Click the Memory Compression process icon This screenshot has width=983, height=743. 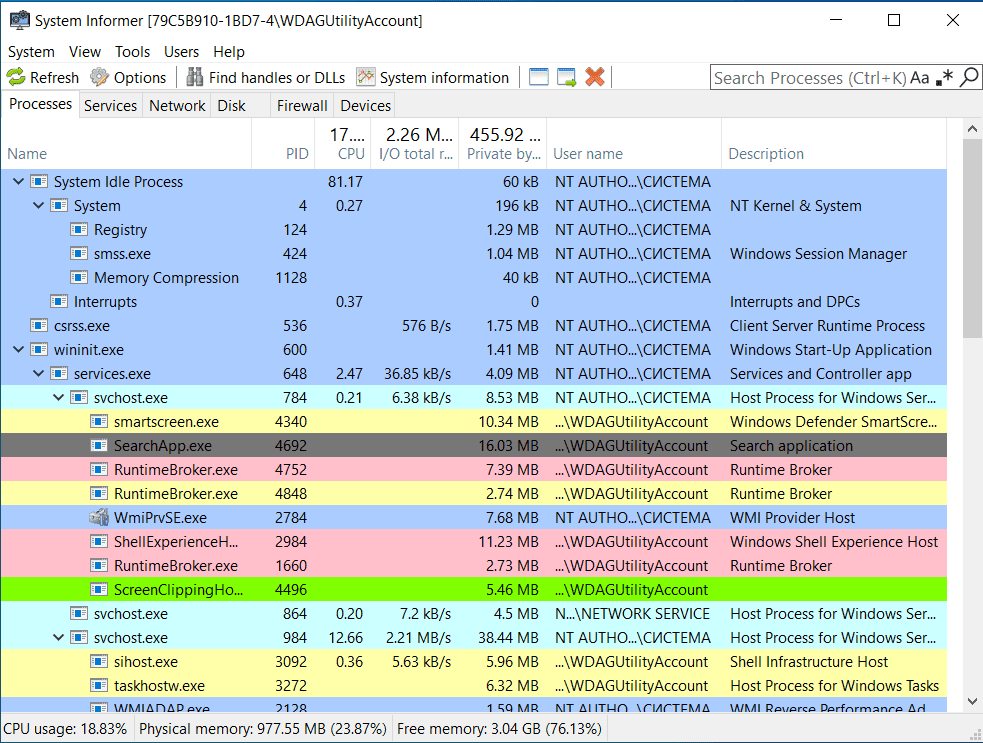click(78, 277)
